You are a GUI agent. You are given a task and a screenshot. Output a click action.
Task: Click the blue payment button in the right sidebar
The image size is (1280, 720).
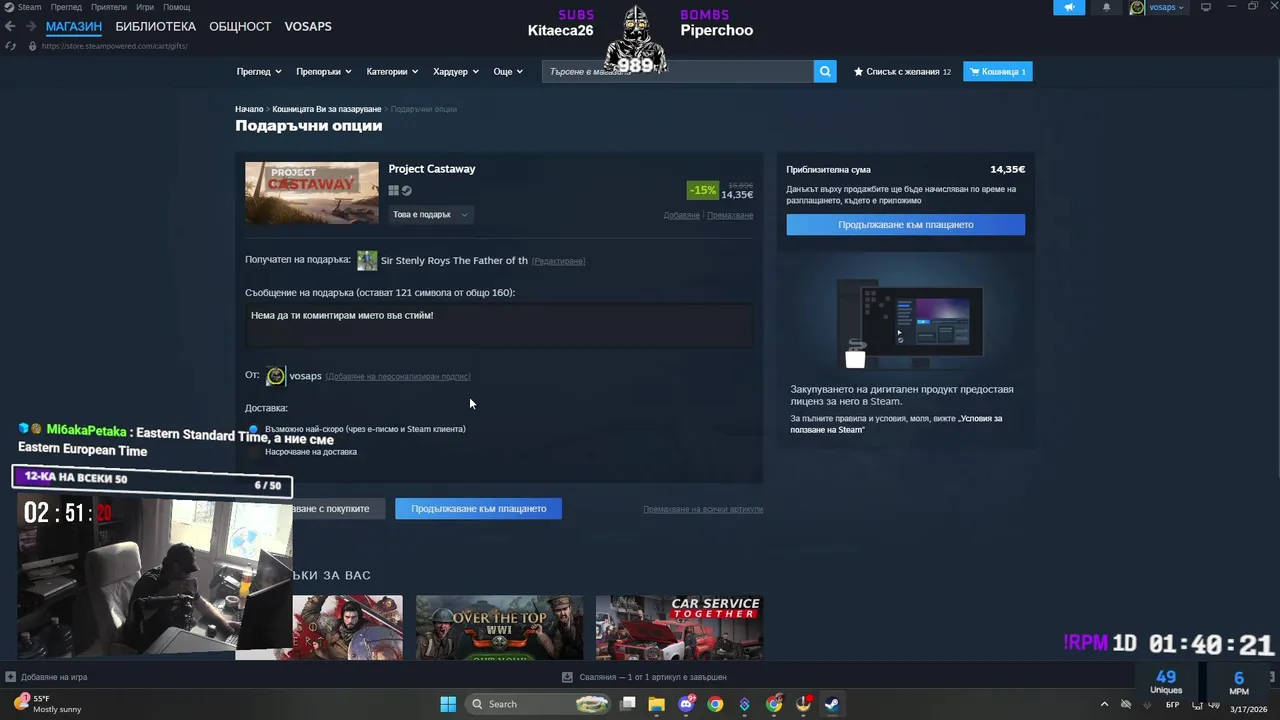(x=905, y=225)
